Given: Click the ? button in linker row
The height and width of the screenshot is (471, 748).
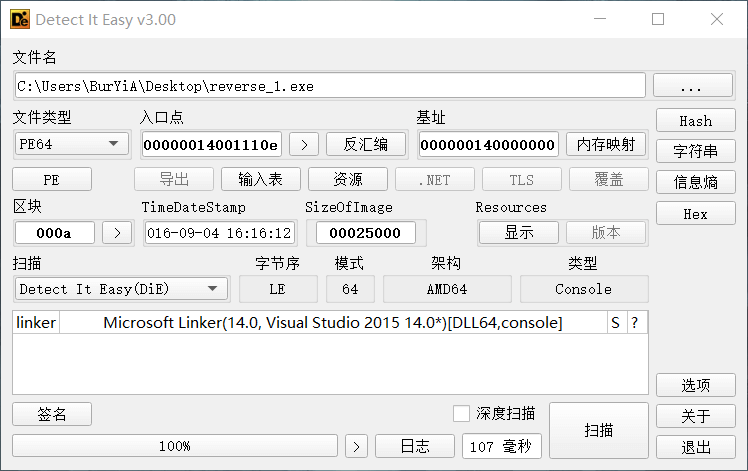Looking at the screenshot, I should tap(635, 323).
